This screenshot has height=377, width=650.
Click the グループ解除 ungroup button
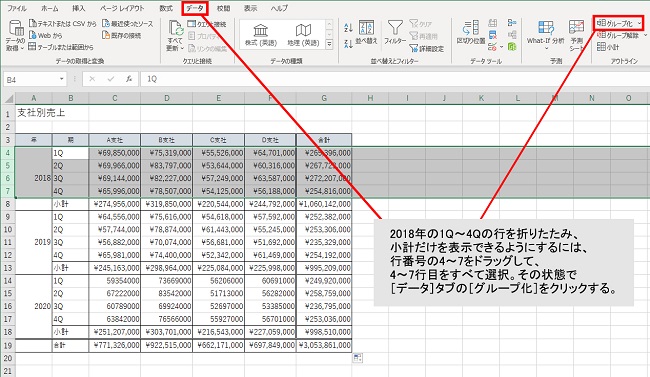pos(619,35)
